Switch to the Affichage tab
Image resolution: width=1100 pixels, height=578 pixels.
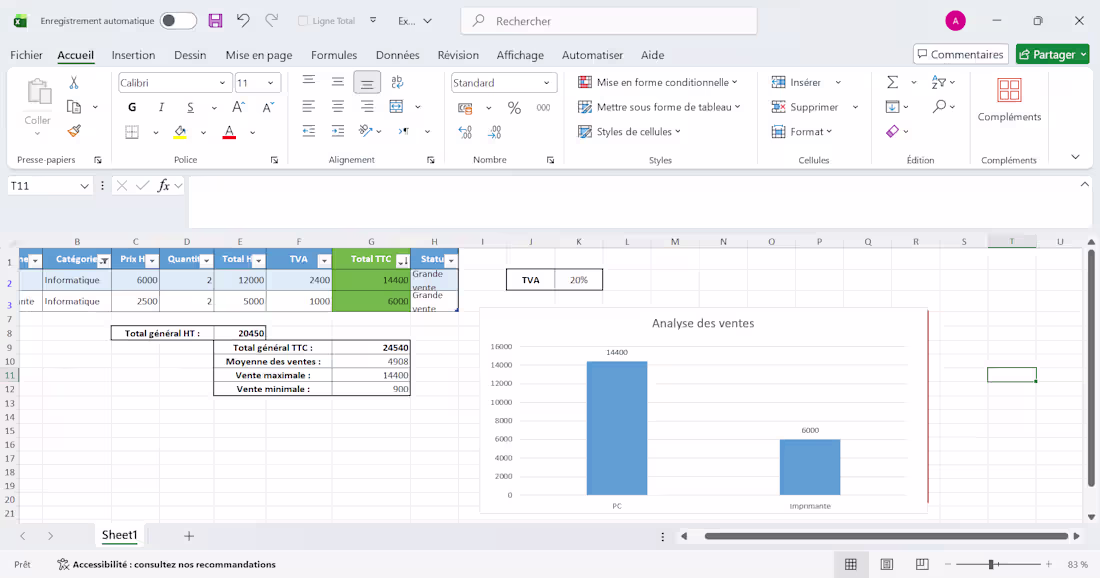coord(520,55)
